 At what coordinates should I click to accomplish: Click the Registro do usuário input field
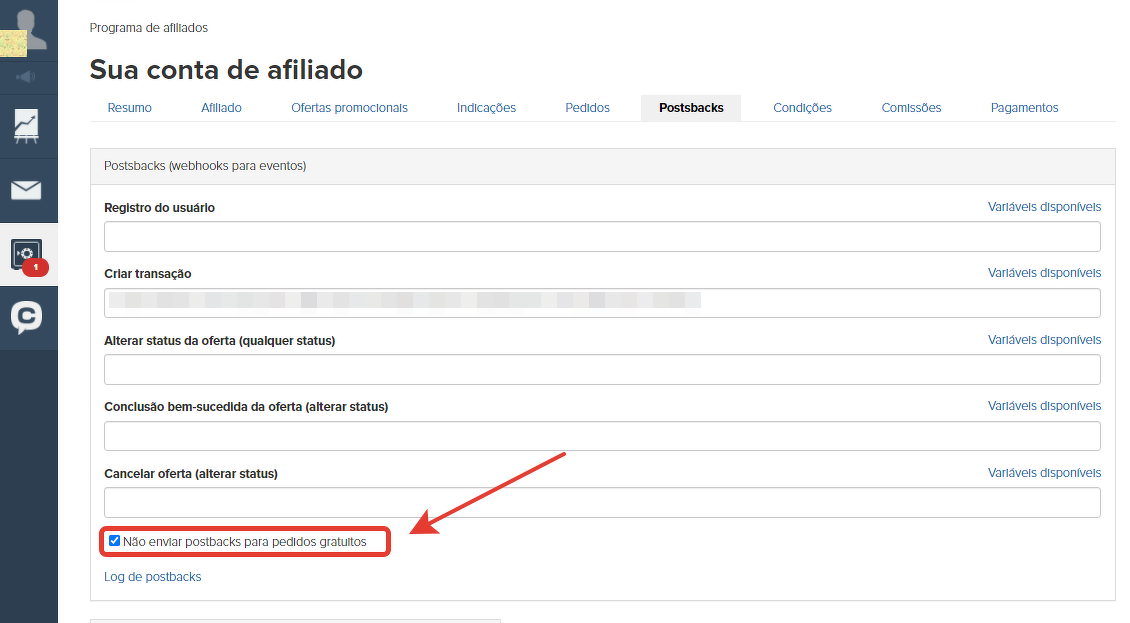click(602, 237)
